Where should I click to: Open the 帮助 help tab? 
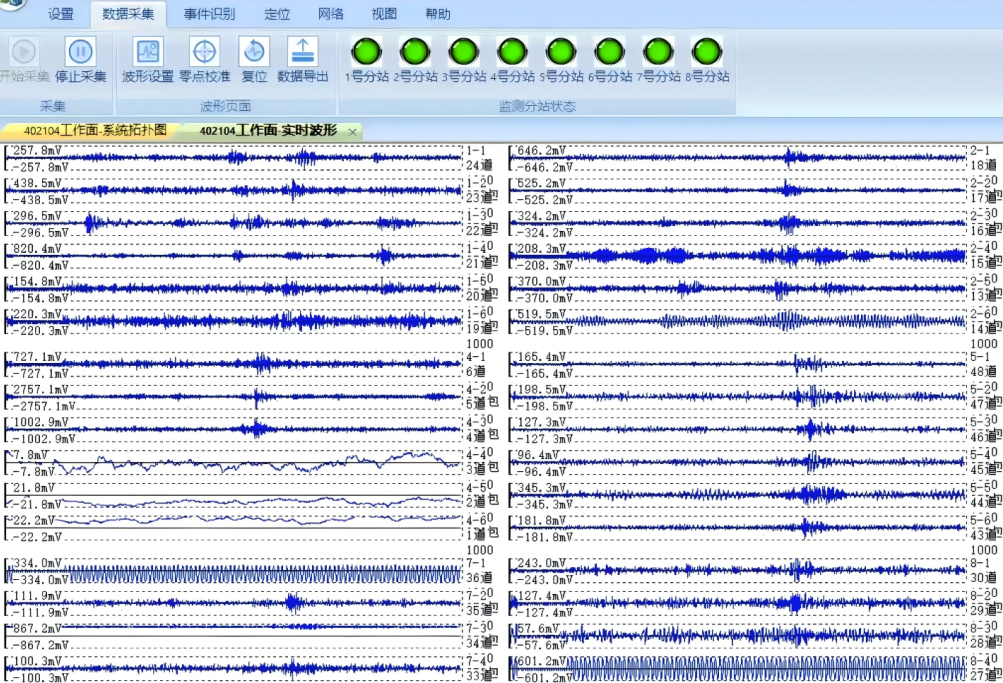pos(437,14)
